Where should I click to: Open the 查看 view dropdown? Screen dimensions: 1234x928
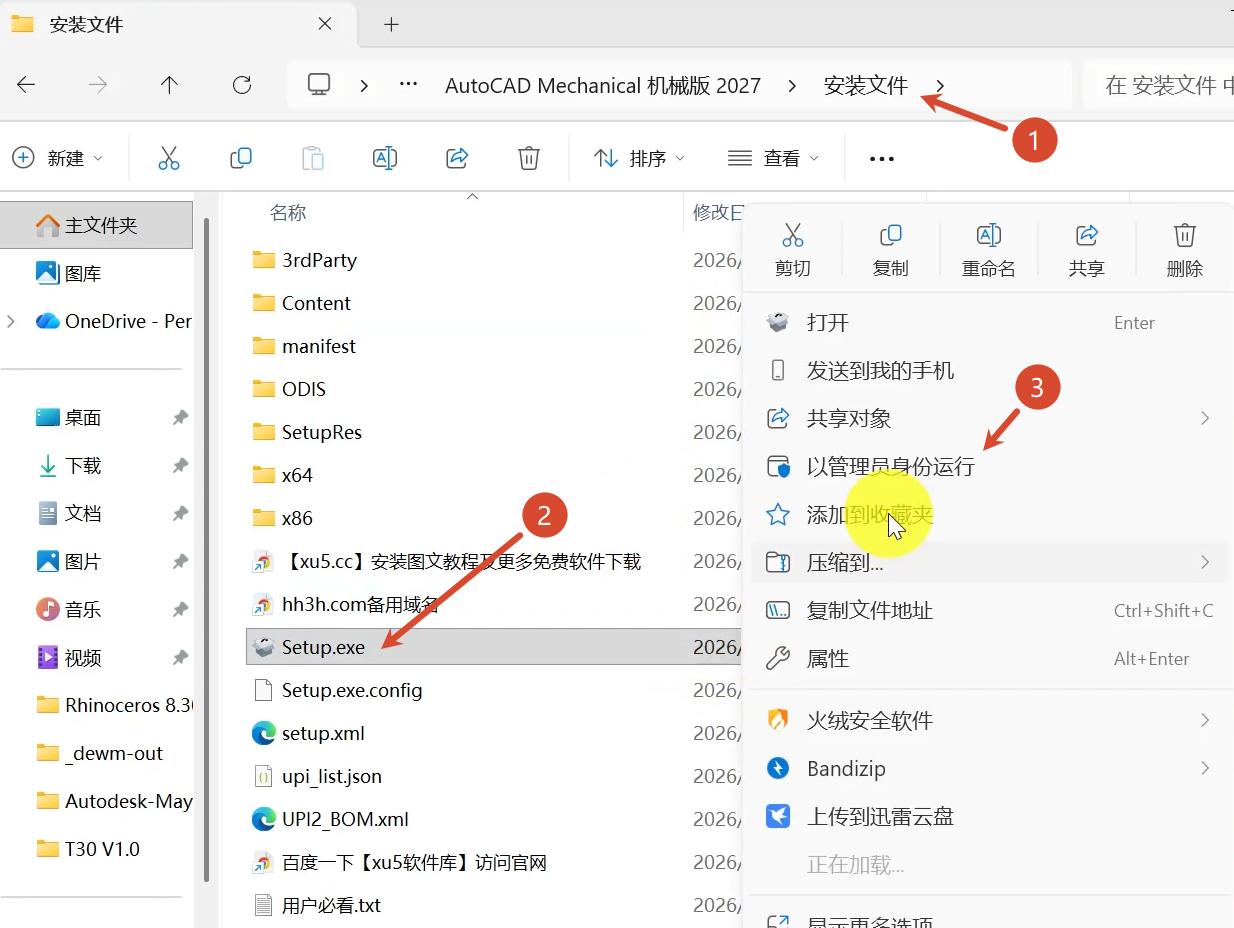773,158
